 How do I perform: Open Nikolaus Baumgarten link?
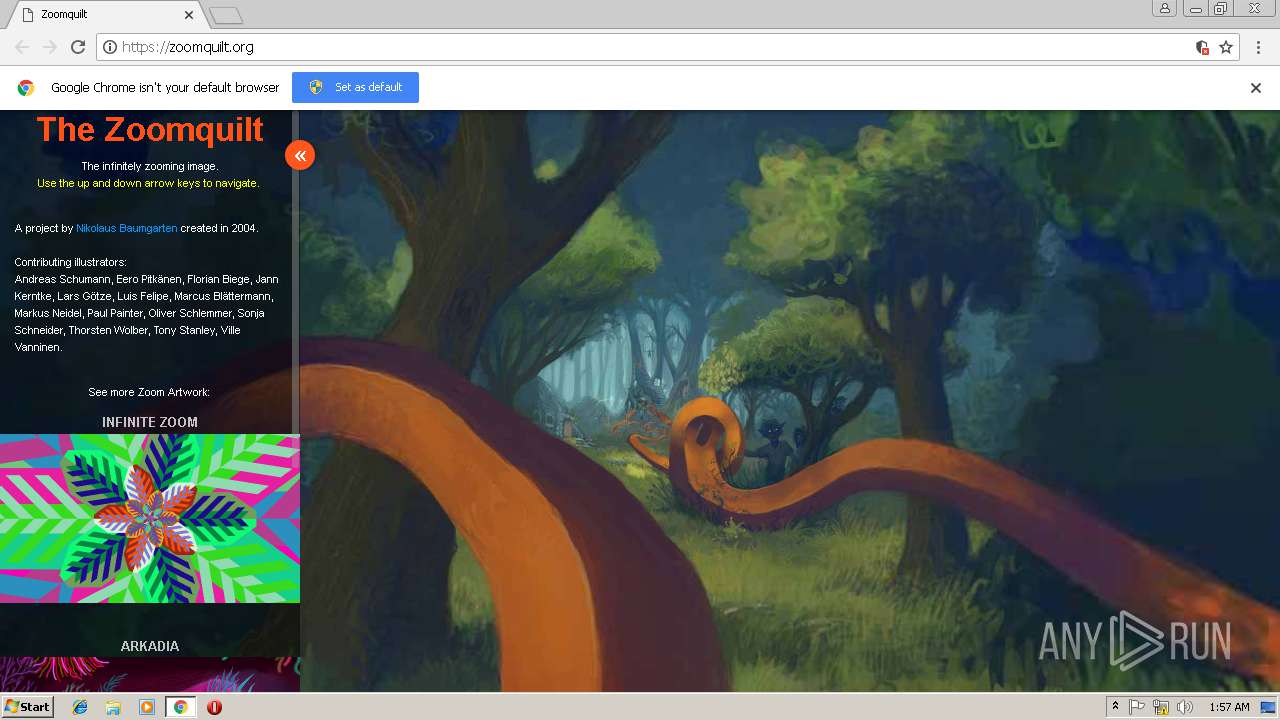[x=127, y=228]
